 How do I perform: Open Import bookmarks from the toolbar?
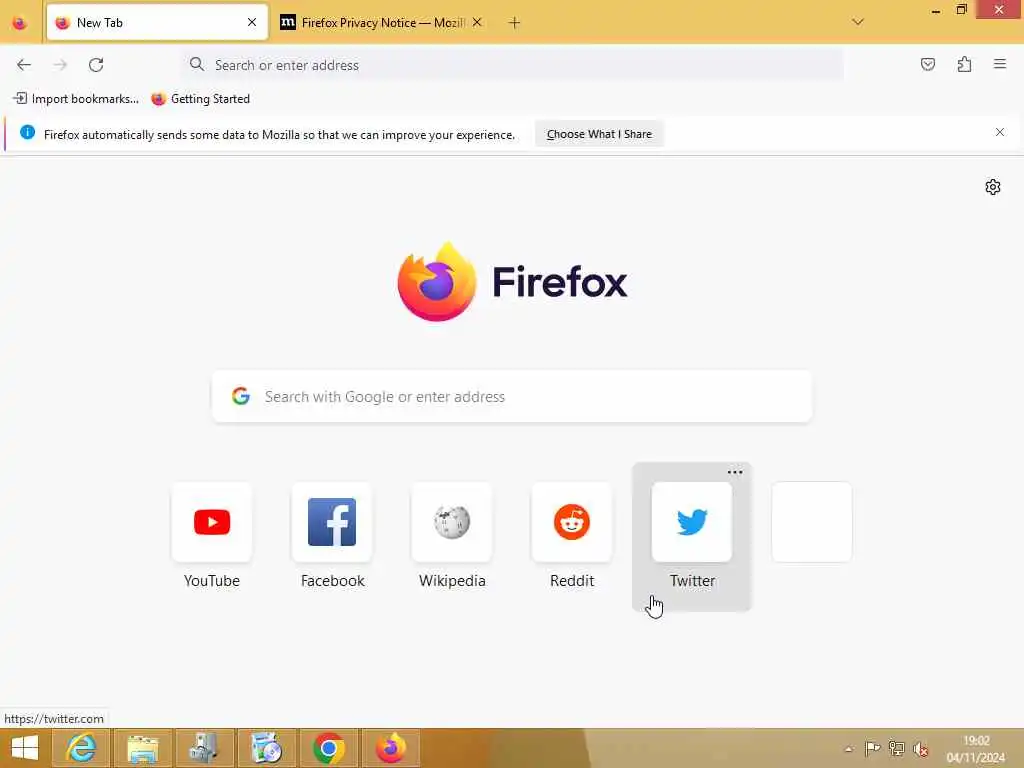pyautogui.click(x=76, y=99)
